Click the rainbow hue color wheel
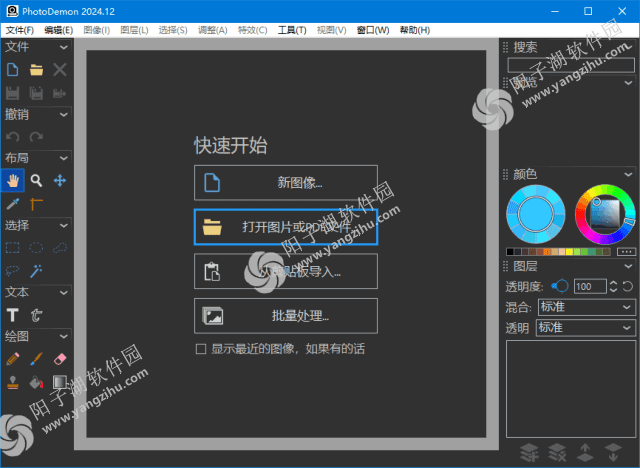The width and height of the screenshot is (640, 468). [605, 214]
